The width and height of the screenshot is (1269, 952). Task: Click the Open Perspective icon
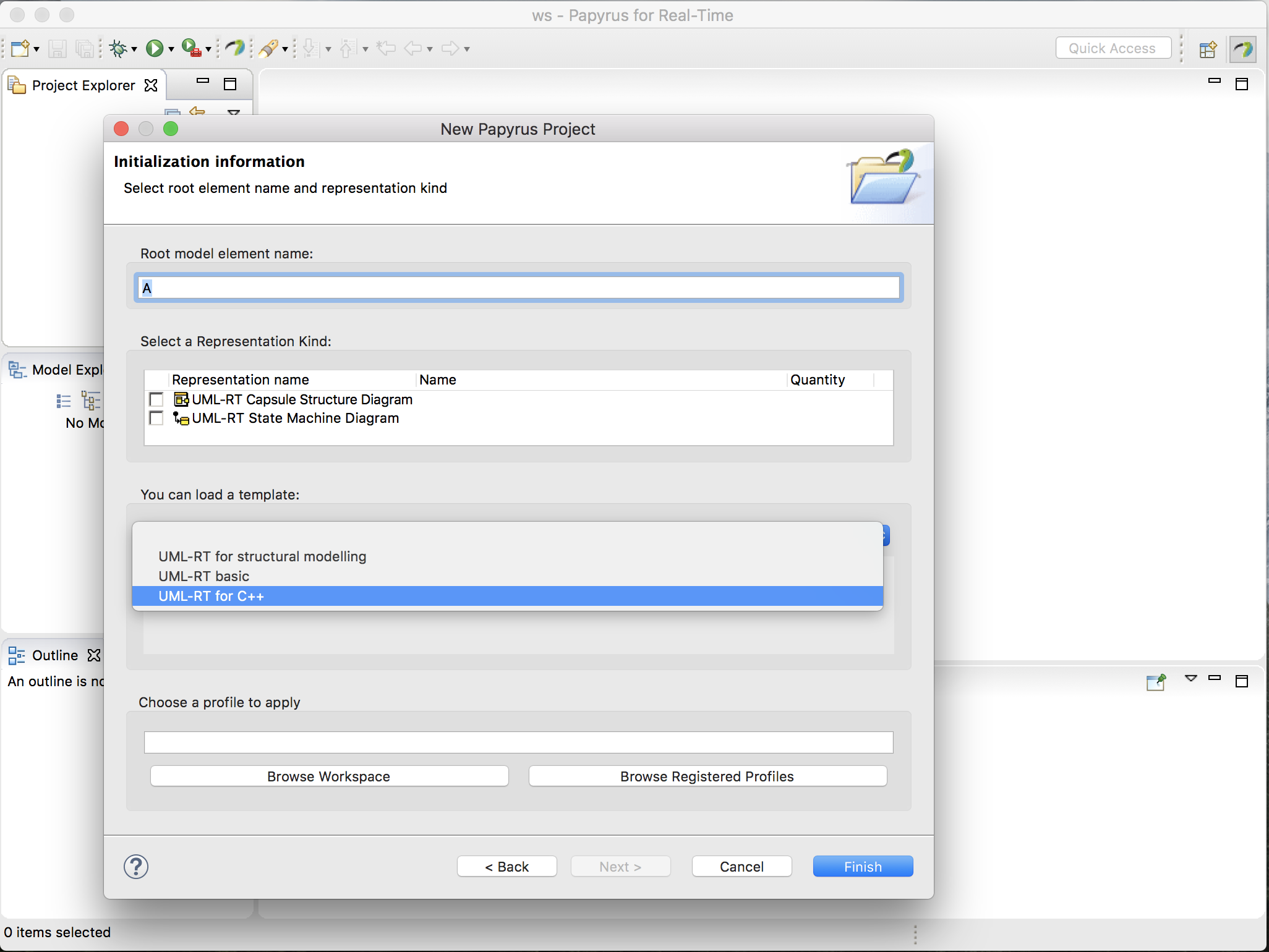(1208, 49)
